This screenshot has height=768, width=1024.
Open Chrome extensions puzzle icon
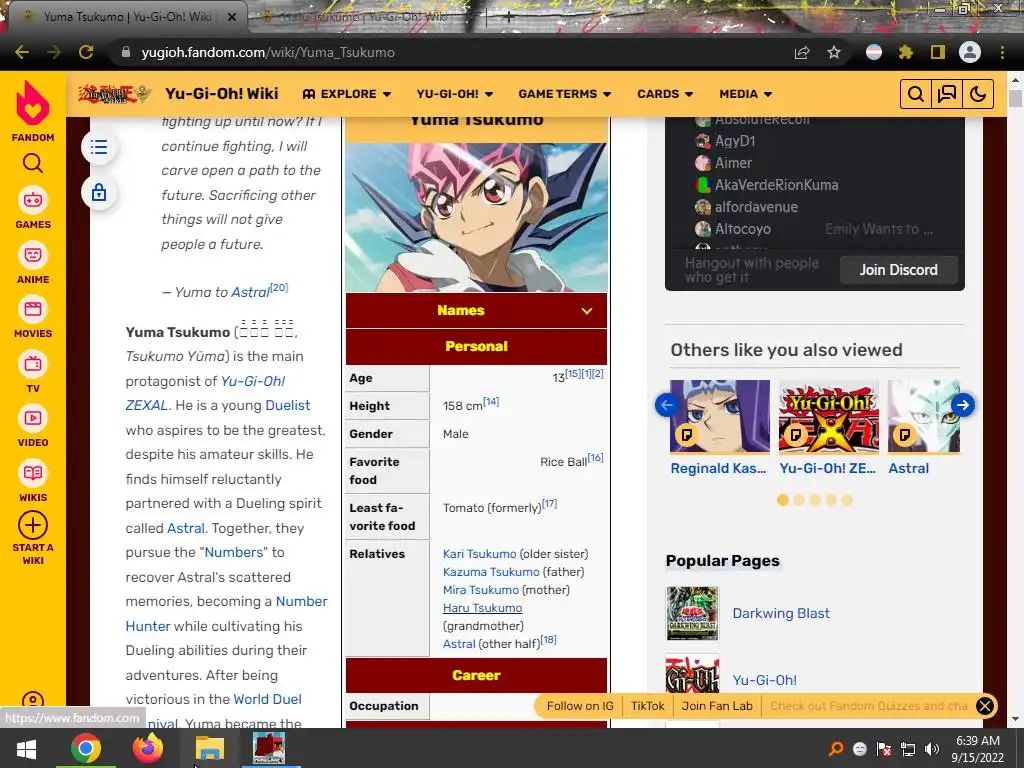(905, 52)
